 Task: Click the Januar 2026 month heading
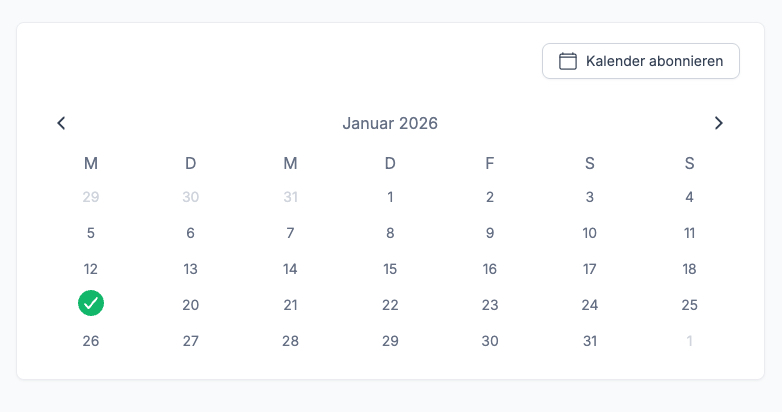click(x=390, y=124)
